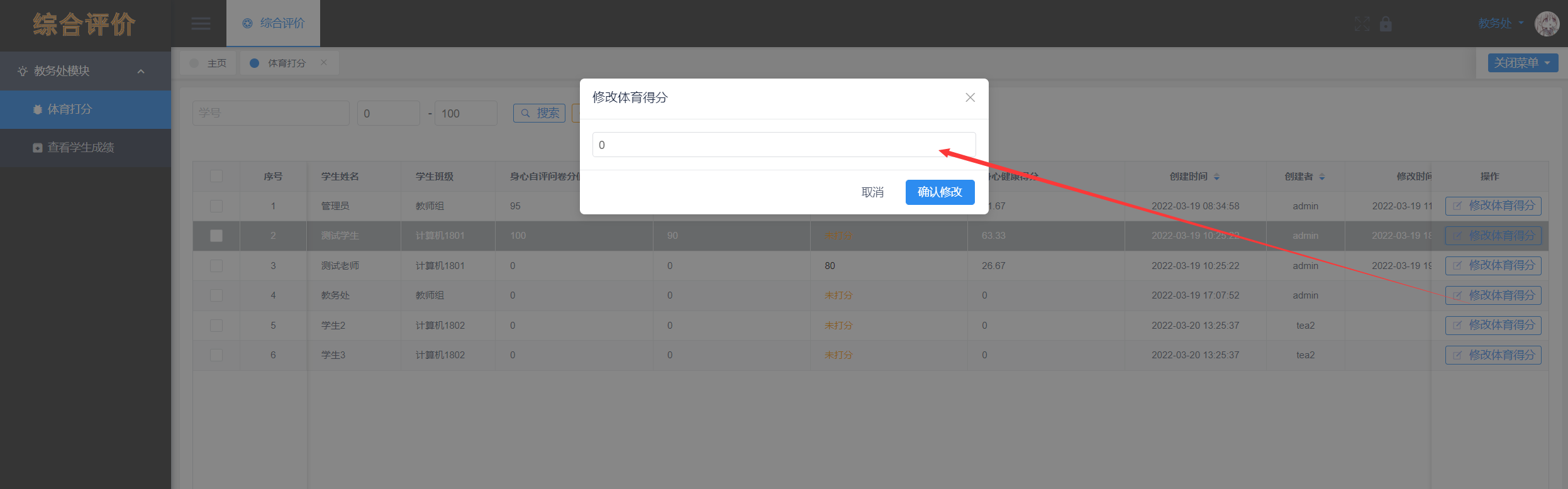This screenshot has height=489, width=1568.
Task: Click the score input in the dialog
Action: pyautogui.click(x=784, y=145)
